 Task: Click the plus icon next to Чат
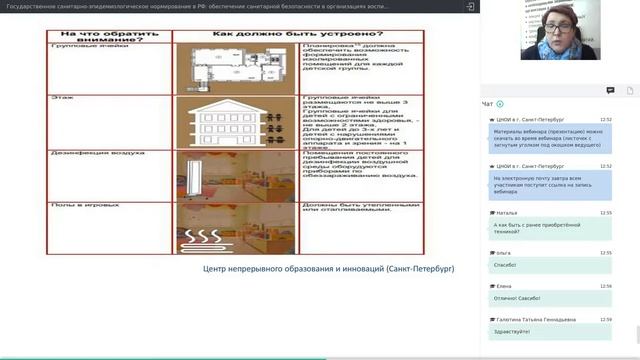(x=500, y=104)
